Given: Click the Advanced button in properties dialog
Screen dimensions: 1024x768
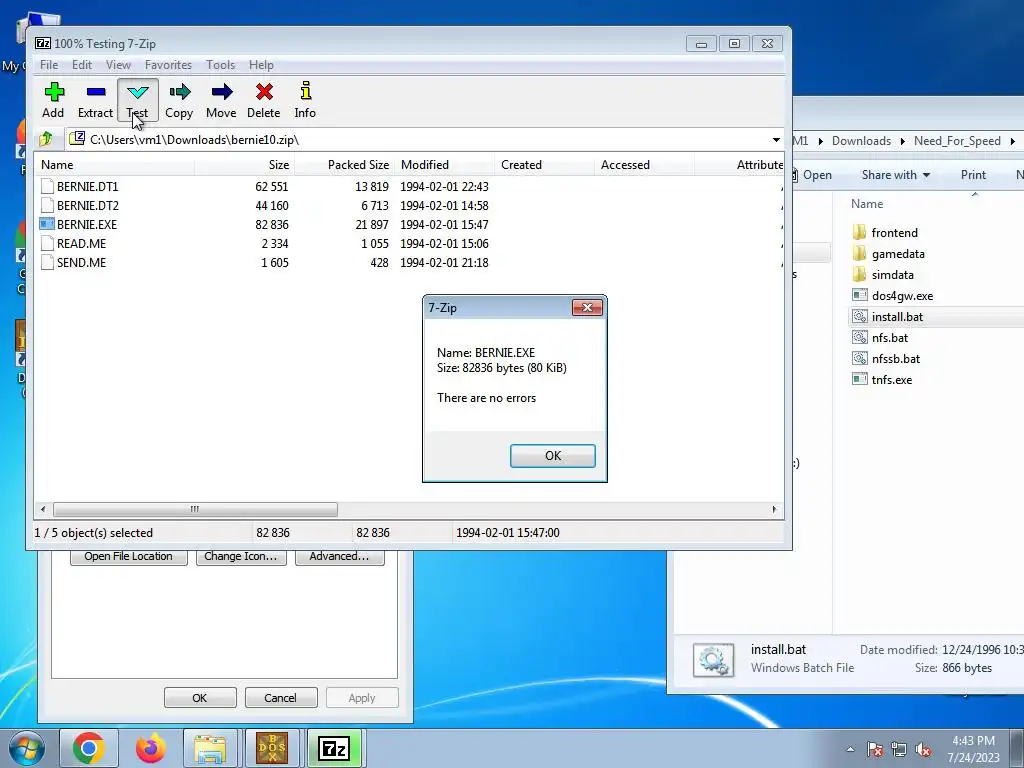Looking at the screenshot, I should click(340, 557).
